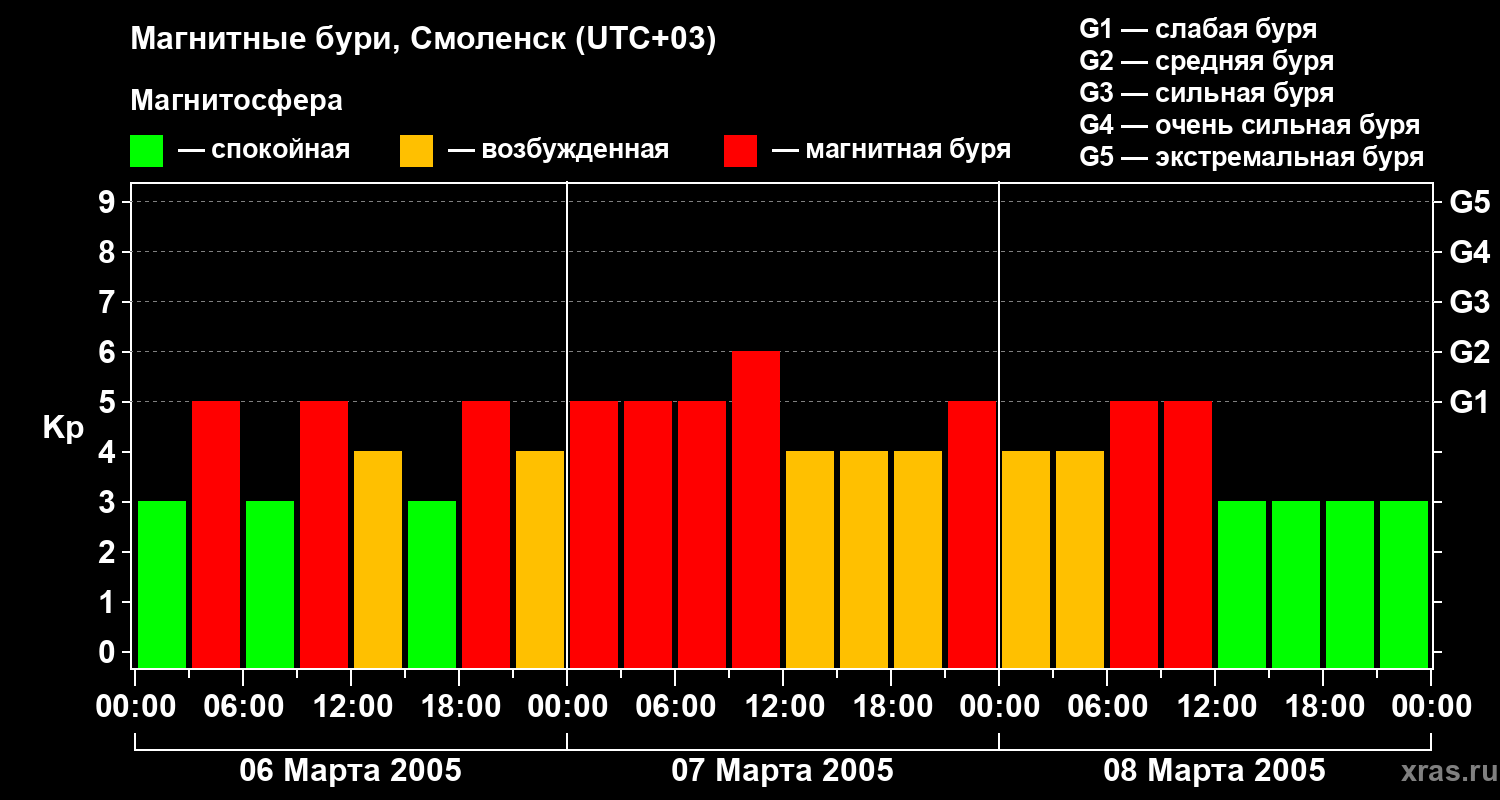Click the green 'спокойная' legend swatch
Viewport: 1500px width, 800px height.
coord(146,151)
